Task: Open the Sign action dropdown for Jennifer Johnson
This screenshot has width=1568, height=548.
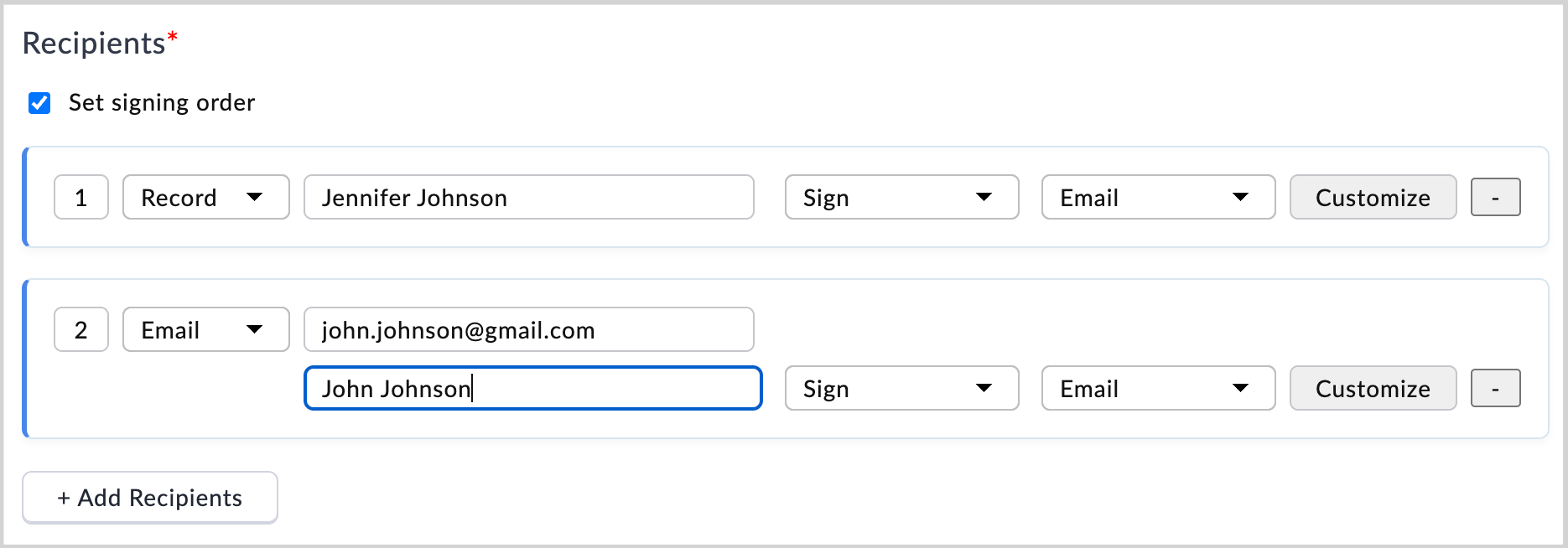Action: click(x=901, y=198)
